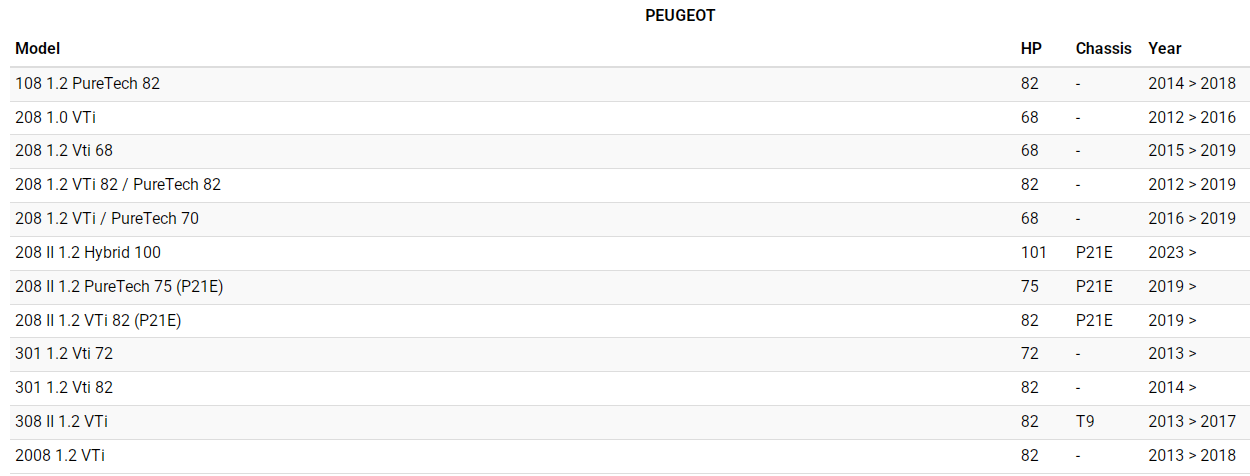Click the Year column header

point(1164,48)
